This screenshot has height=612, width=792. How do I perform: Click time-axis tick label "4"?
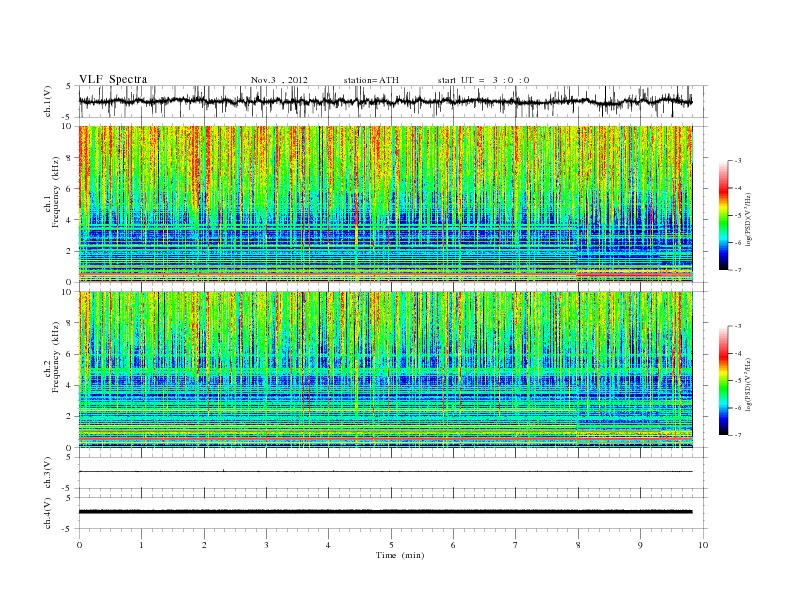pos(328,545)
